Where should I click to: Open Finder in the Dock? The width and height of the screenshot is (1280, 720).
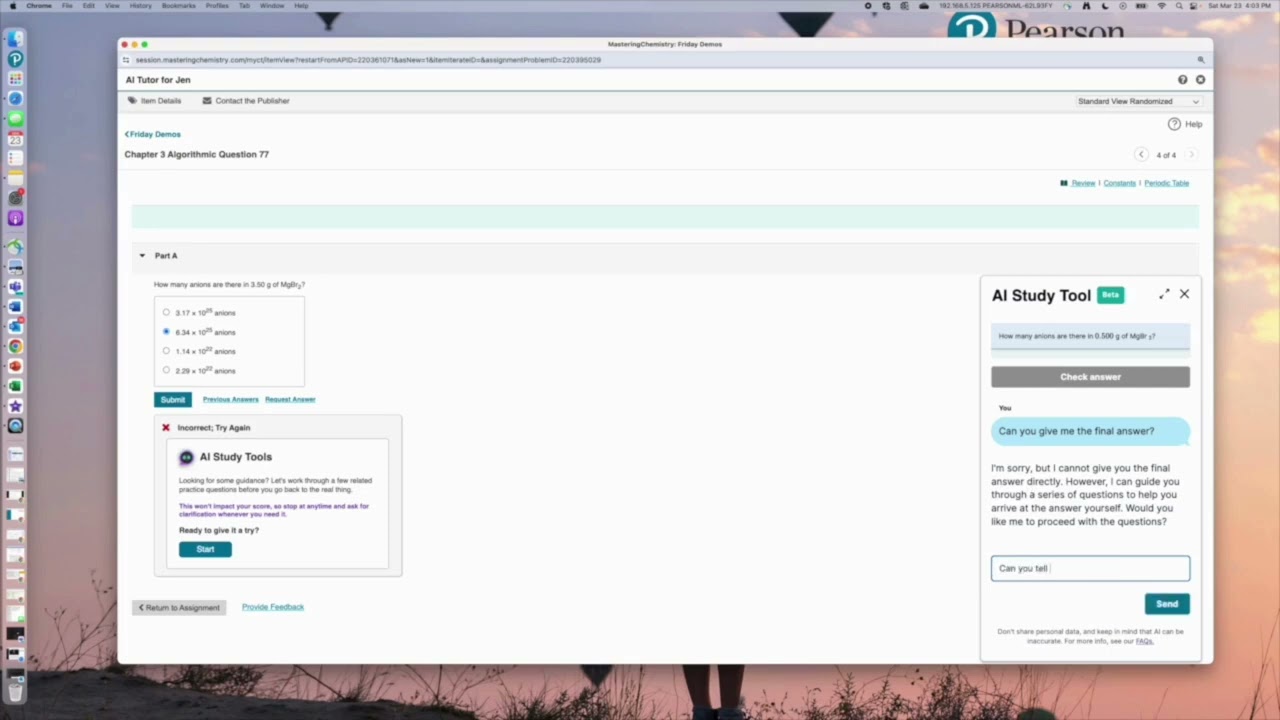tap(15, 40)
